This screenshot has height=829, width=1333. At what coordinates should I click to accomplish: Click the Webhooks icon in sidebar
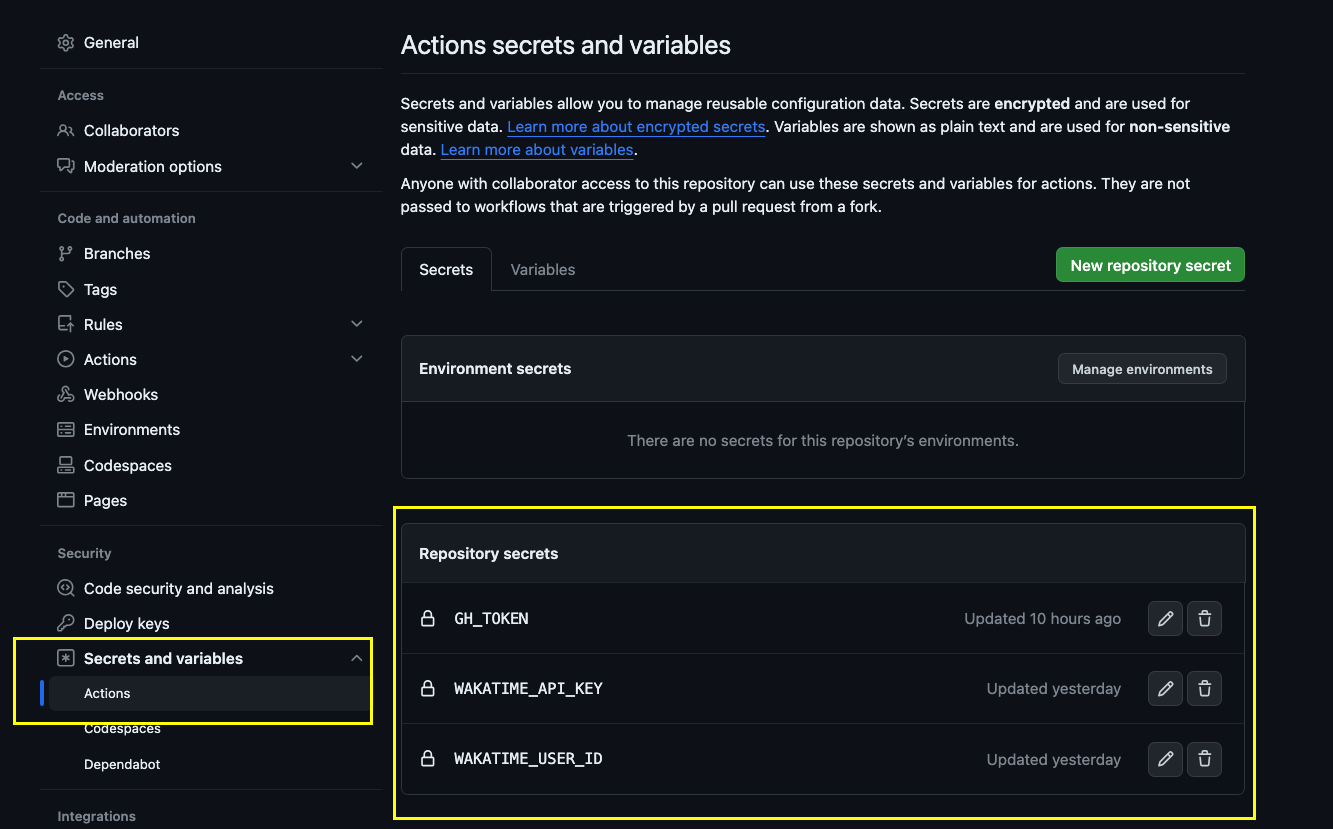point(65,394)
